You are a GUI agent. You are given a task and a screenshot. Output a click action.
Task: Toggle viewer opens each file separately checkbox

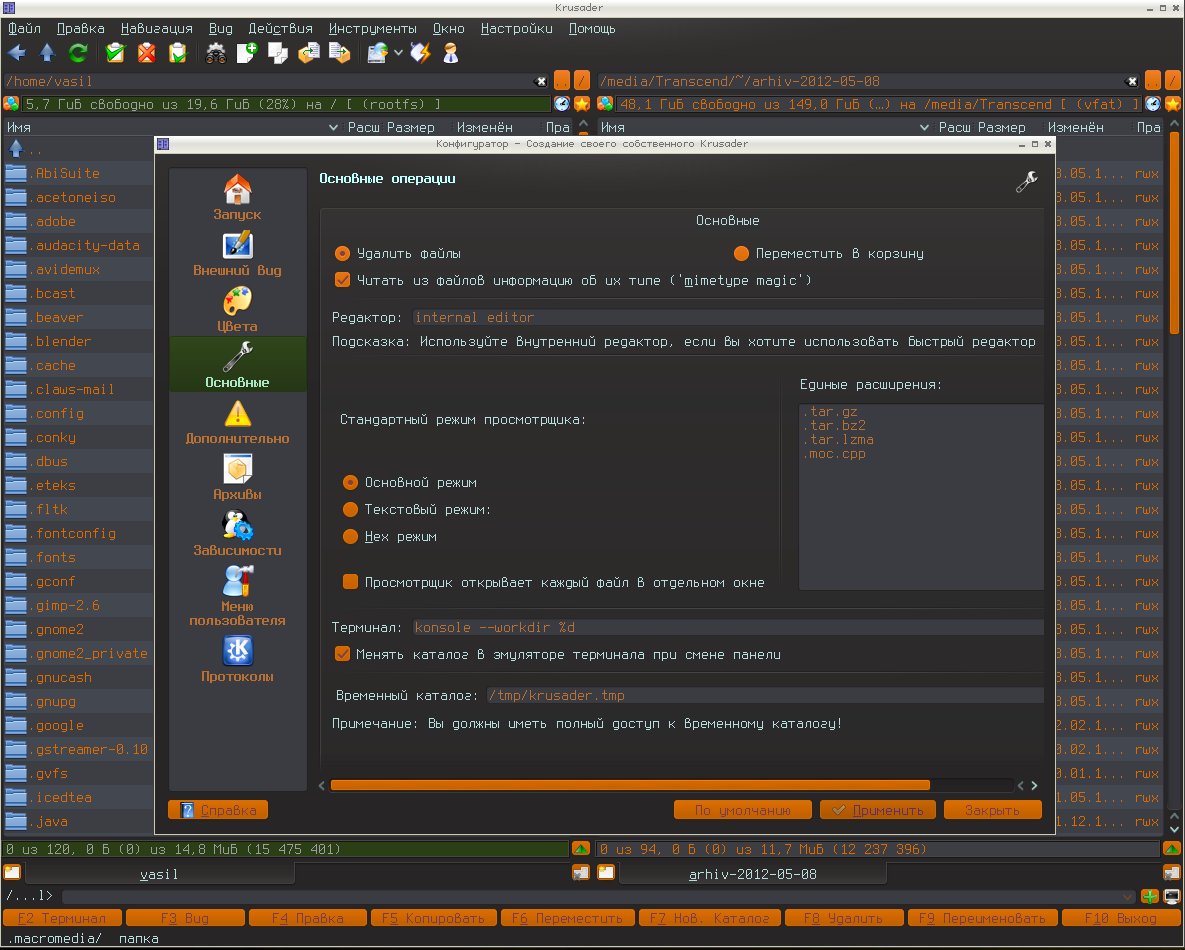click(350, 582)
